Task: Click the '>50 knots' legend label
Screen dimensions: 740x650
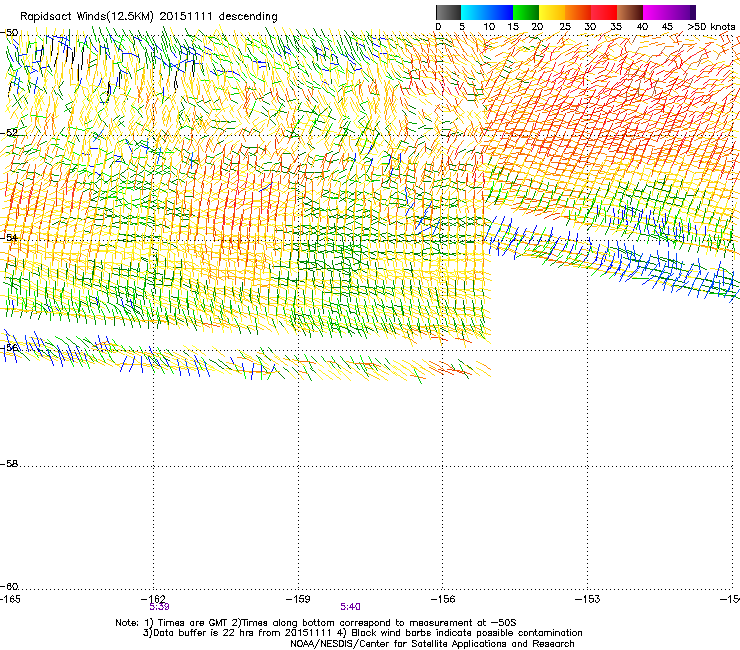Action: click(711, 27)
